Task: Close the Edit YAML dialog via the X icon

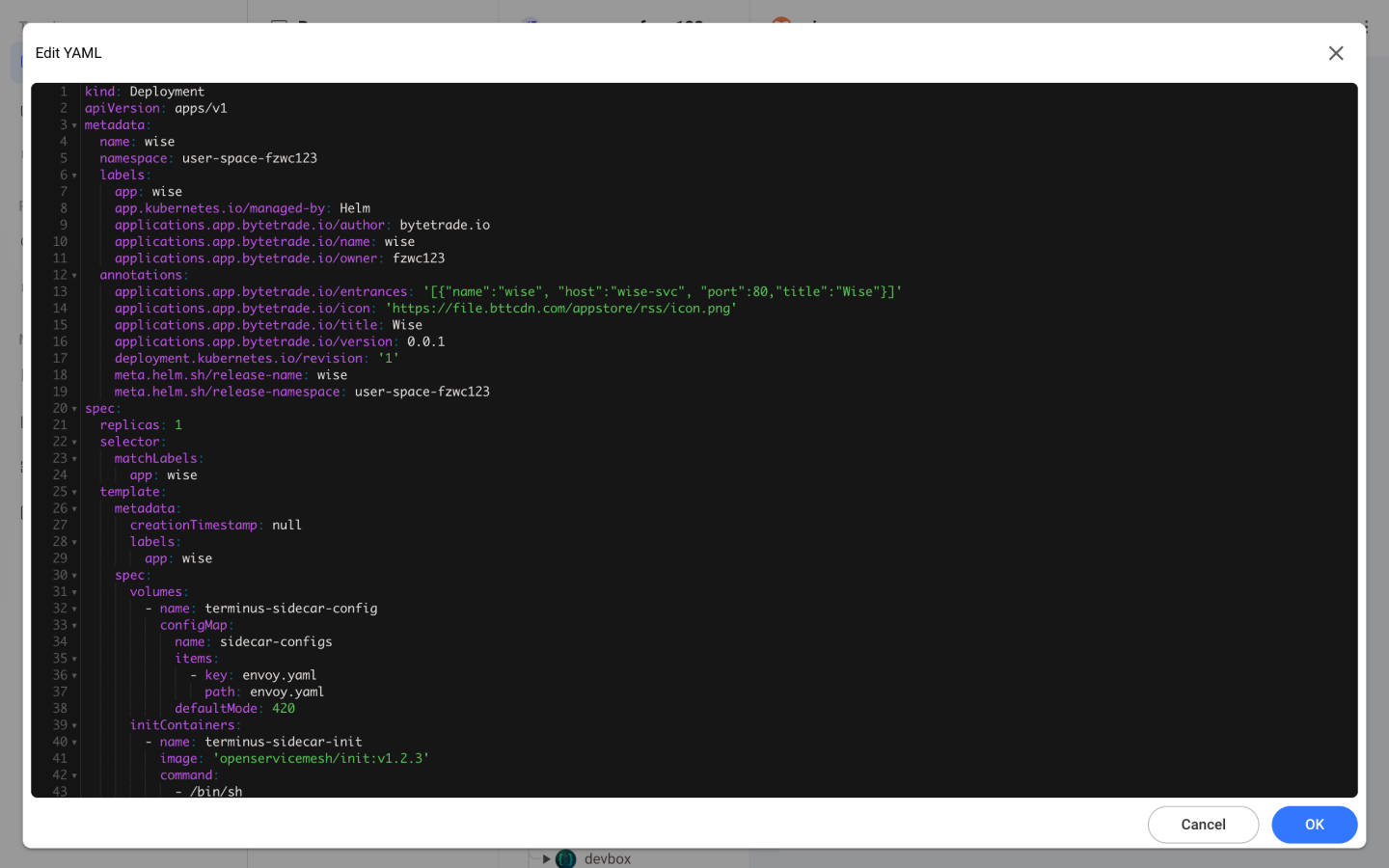Action: tap(1336, 53)
